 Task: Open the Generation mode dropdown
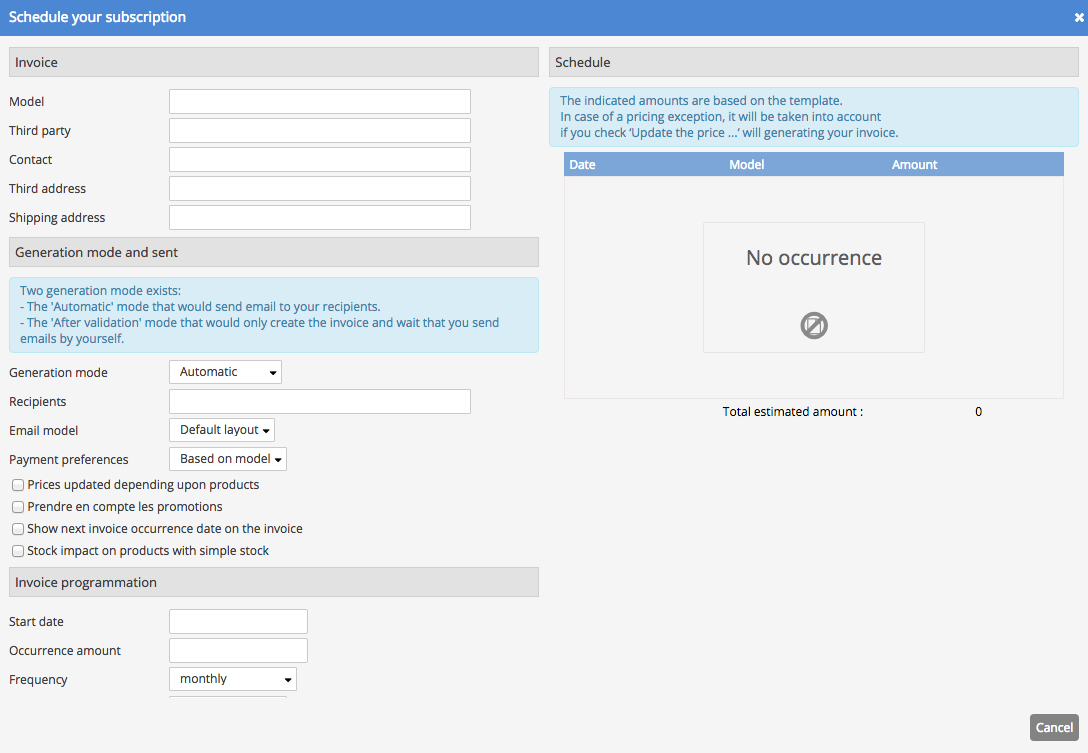226,372
